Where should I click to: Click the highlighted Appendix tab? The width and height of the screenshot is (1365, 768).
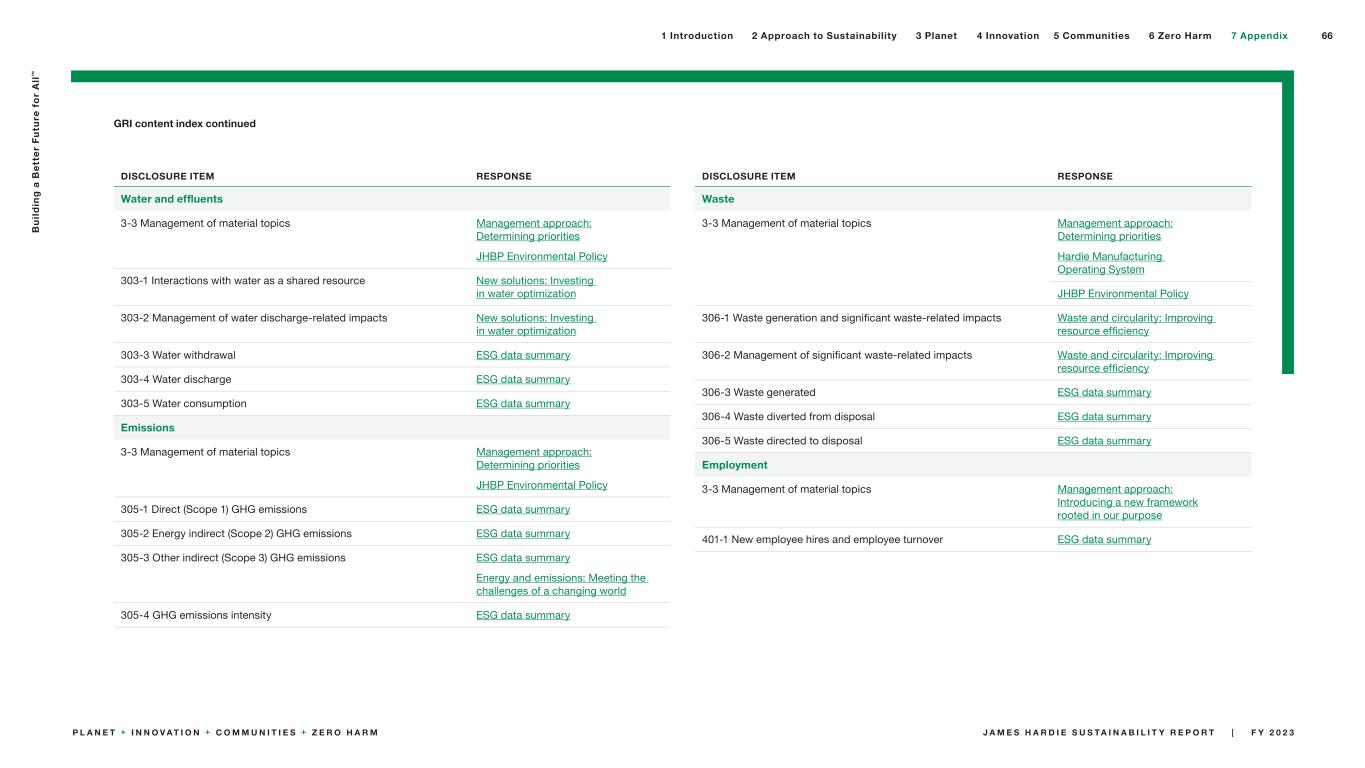1259,36
